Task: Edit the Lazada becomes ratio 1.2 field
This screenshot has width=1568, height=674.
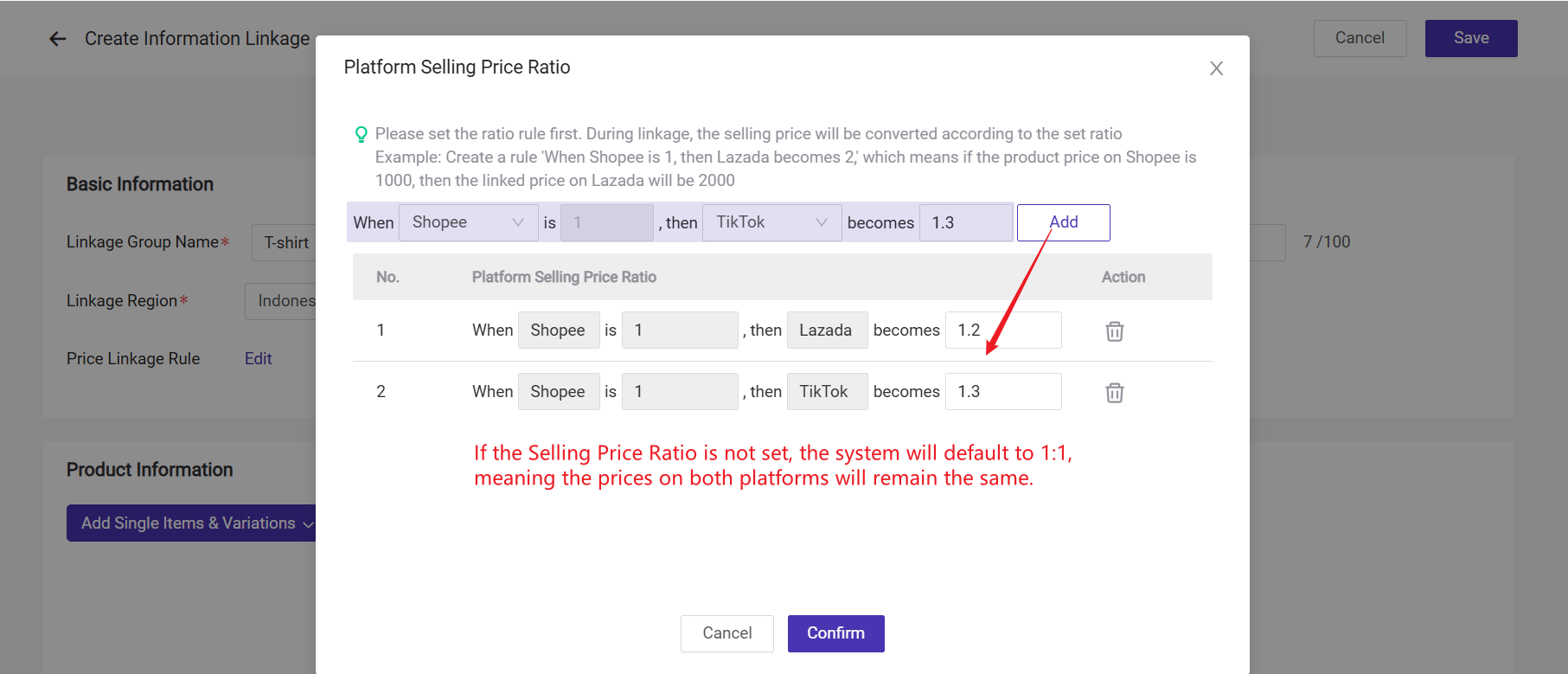Action: click(x=1002, y=331)
